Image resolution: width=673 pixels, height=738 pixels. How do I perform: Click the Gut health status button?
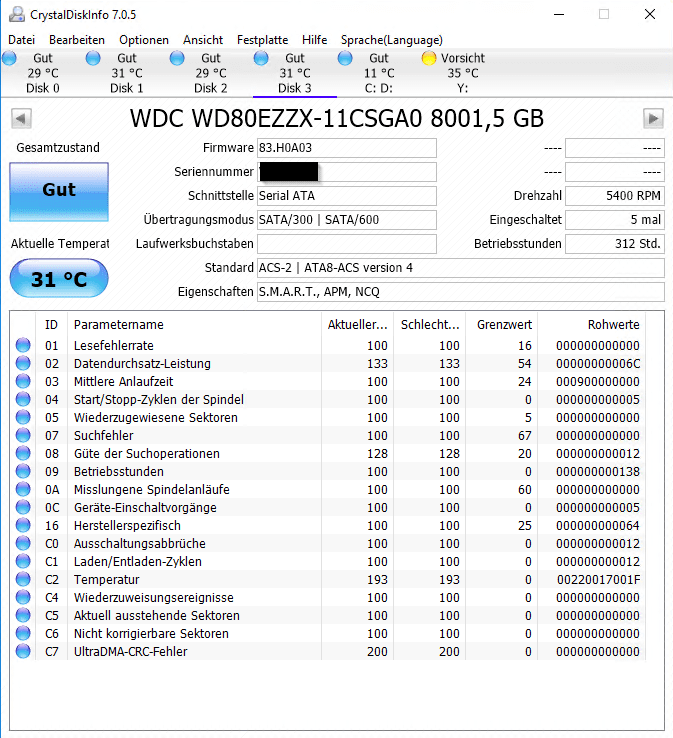(59, 192)
